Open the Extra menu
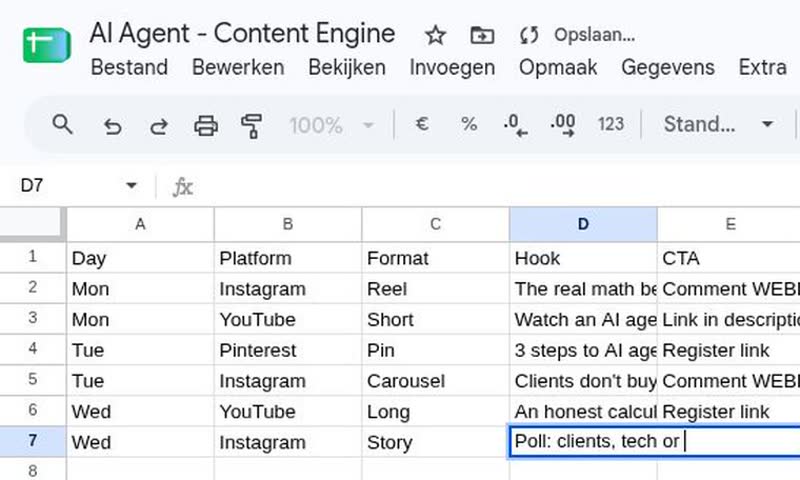 click(763, 67)
